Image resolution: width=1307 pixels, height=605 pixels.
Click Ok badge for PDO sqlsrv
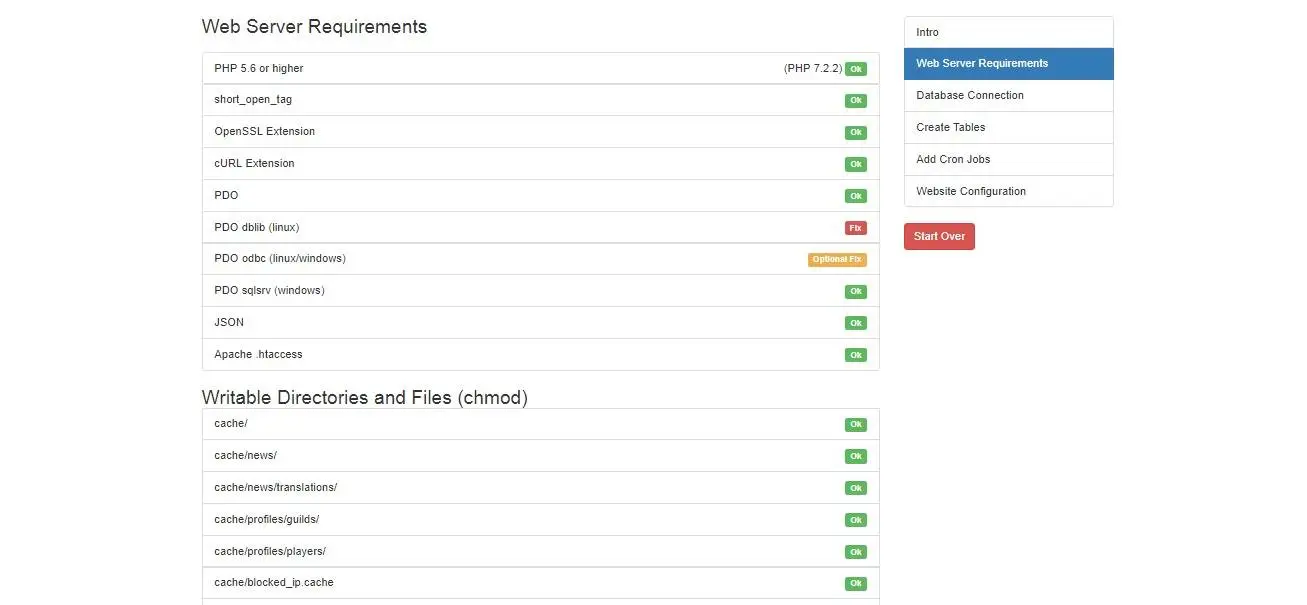pyautogui.click(x=856, y=292)
